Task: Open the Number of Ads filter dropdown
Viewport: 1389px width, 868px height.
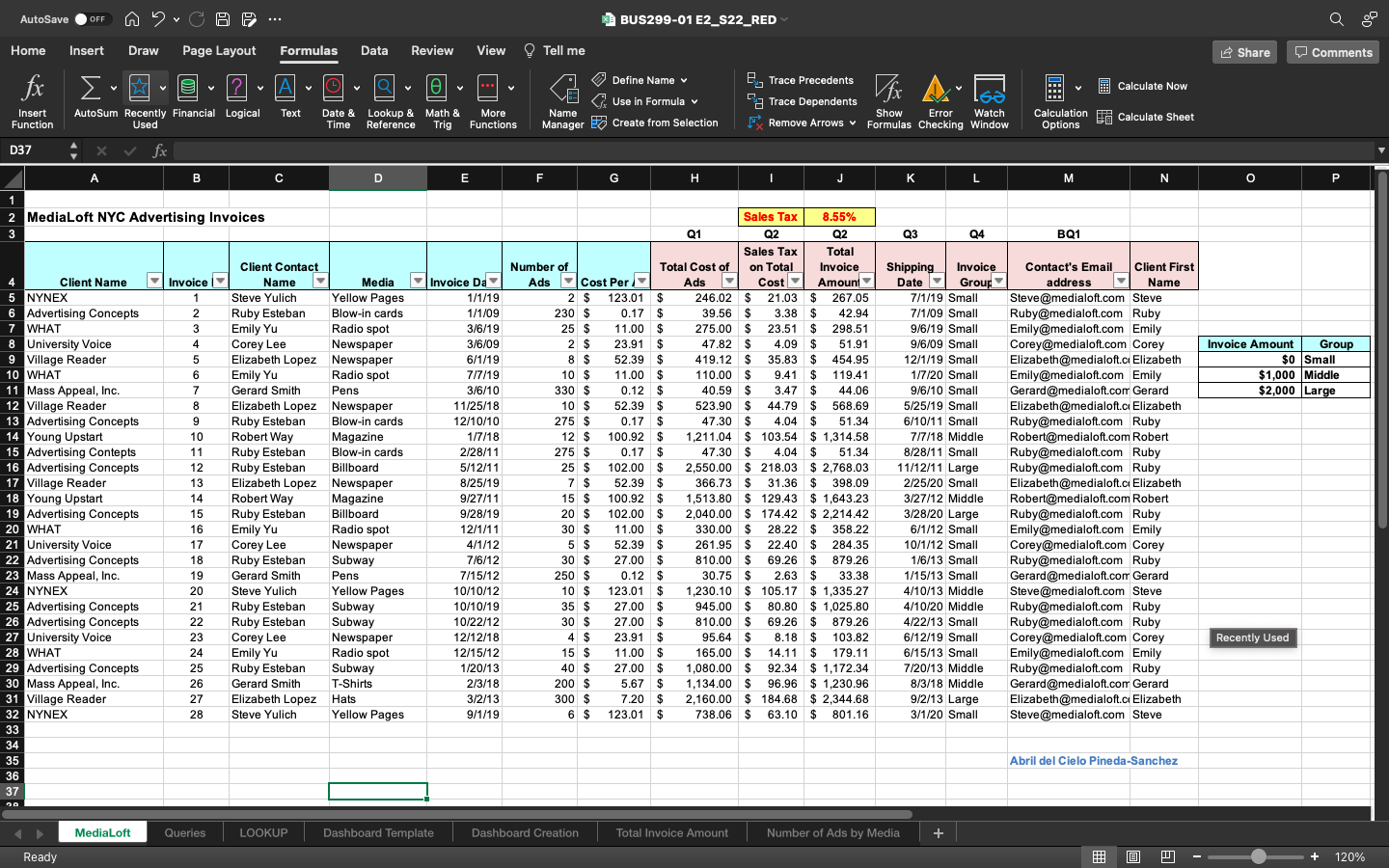Action: pyautogui.click(x=568, y=281)
